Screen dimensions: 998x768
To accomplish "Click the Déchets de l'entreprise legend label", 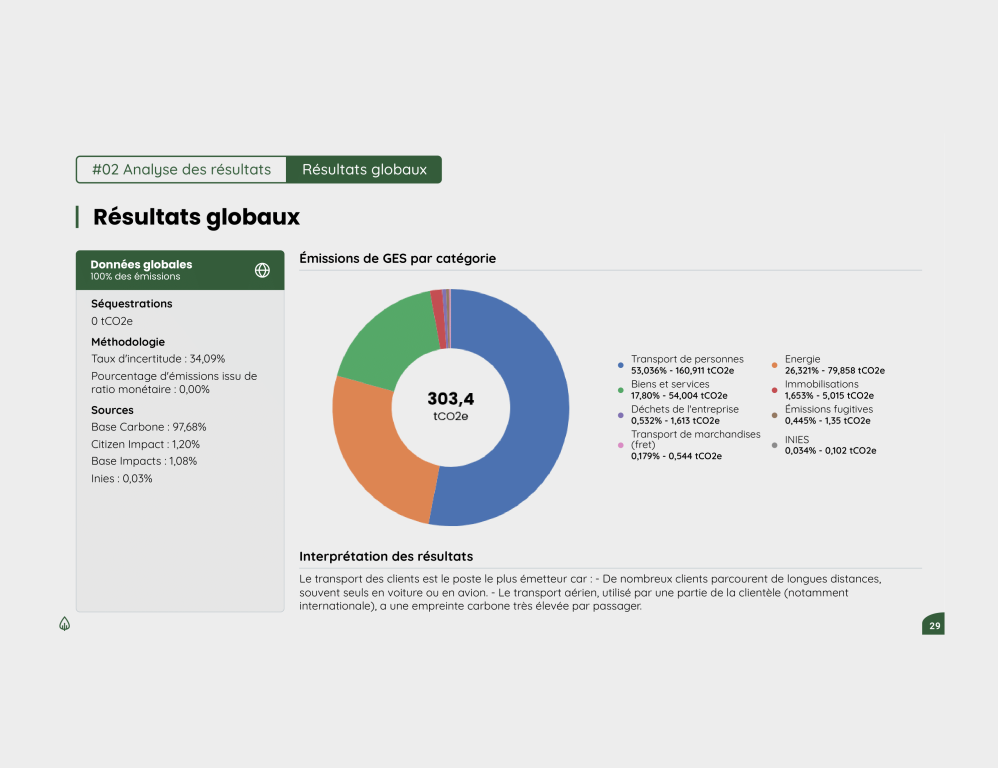I will (x=684, y=409).
